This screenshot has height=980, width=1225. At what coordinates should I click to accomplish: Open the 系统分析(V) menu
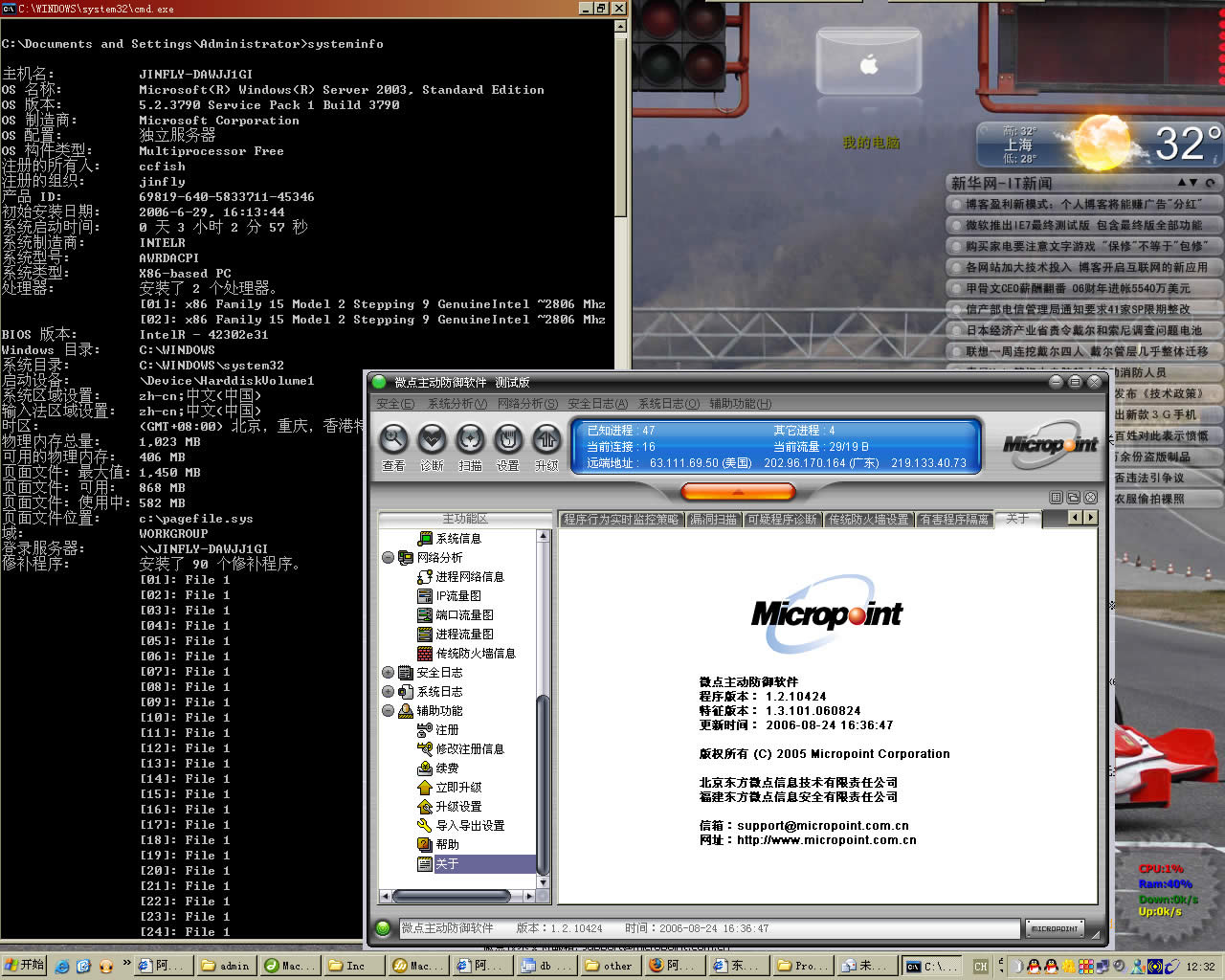(457, 404)
